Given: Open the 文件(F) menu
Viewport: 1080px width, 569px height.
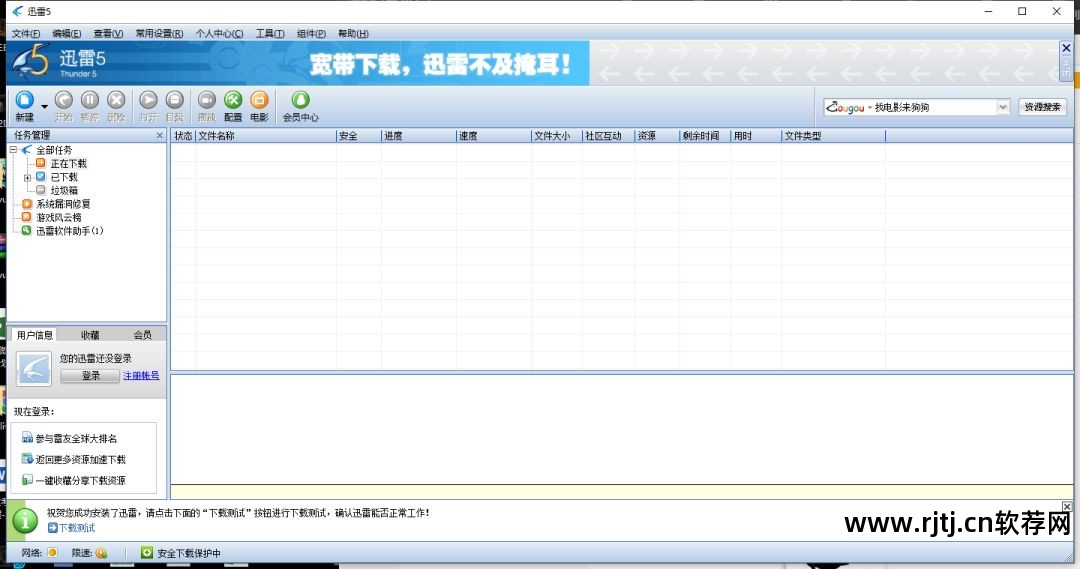Looking at the screenshot, I should tap(25, 33).
